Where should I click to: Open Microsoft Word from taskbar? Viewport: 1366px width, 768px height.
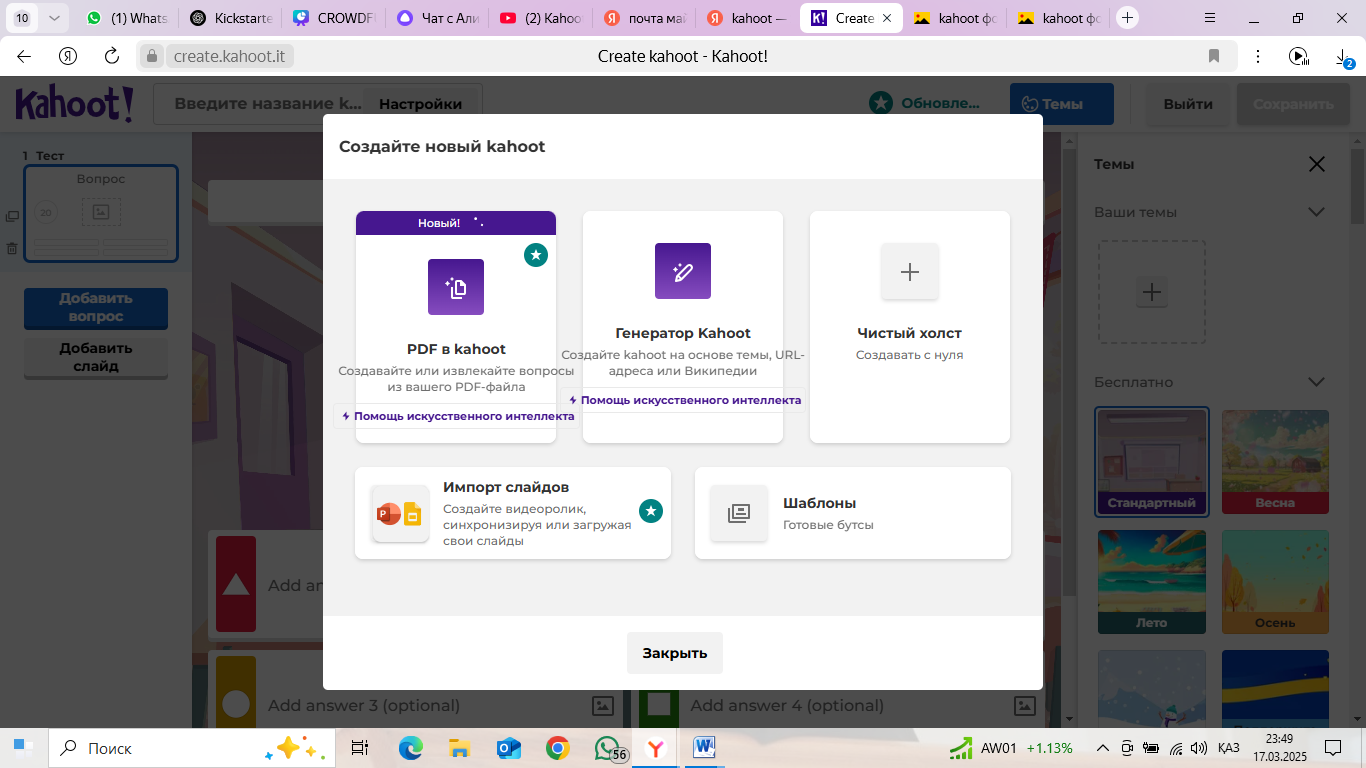(704, 748)
